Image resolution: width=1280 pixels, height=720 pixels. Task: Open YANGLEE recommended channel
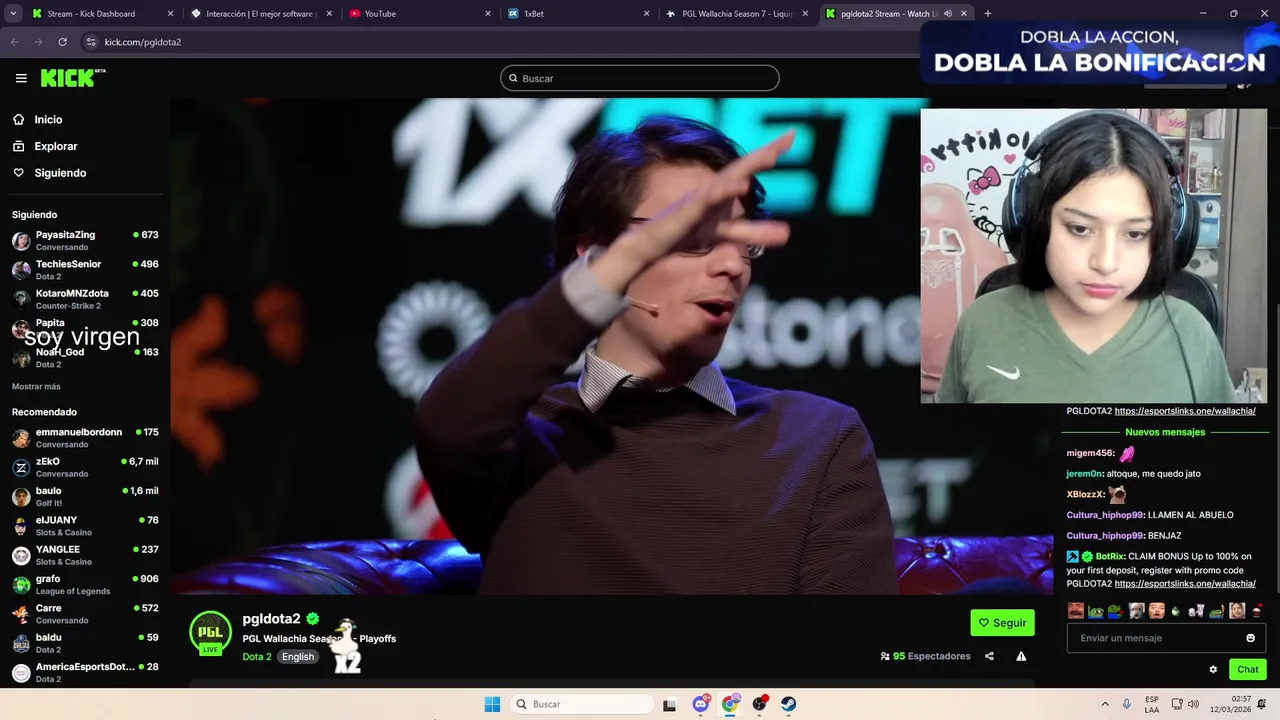85,555
